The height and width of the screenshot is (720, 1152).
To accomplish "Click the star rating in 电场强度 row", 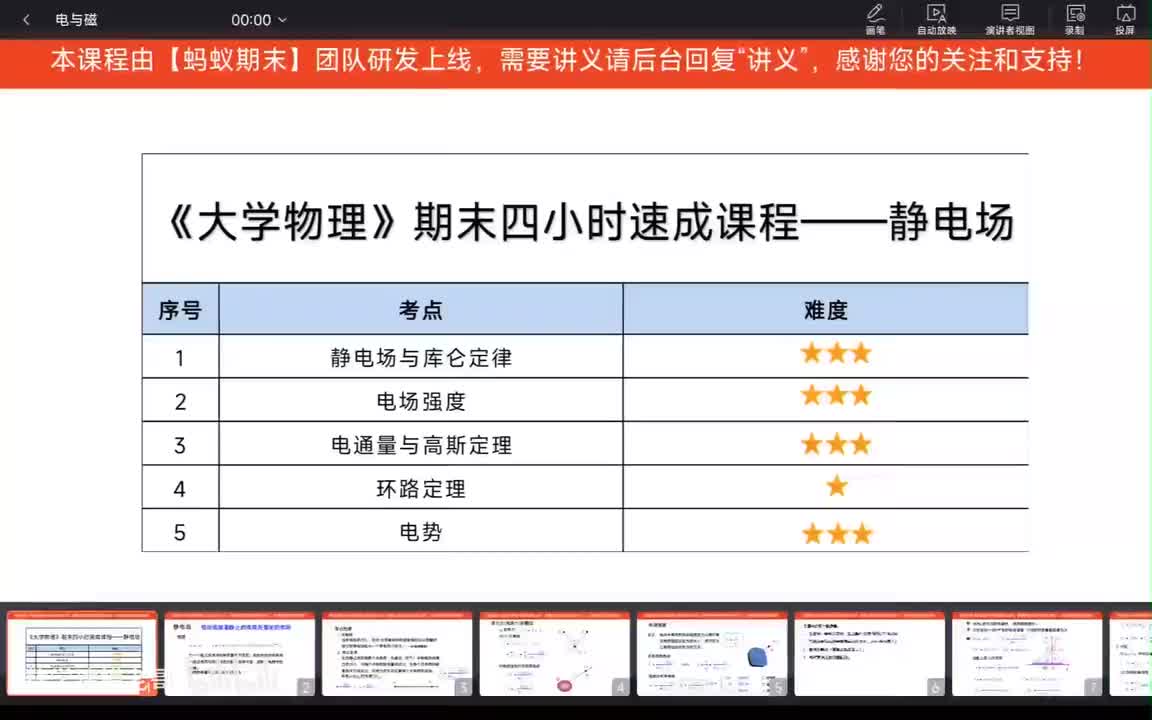I will point(836,395).
